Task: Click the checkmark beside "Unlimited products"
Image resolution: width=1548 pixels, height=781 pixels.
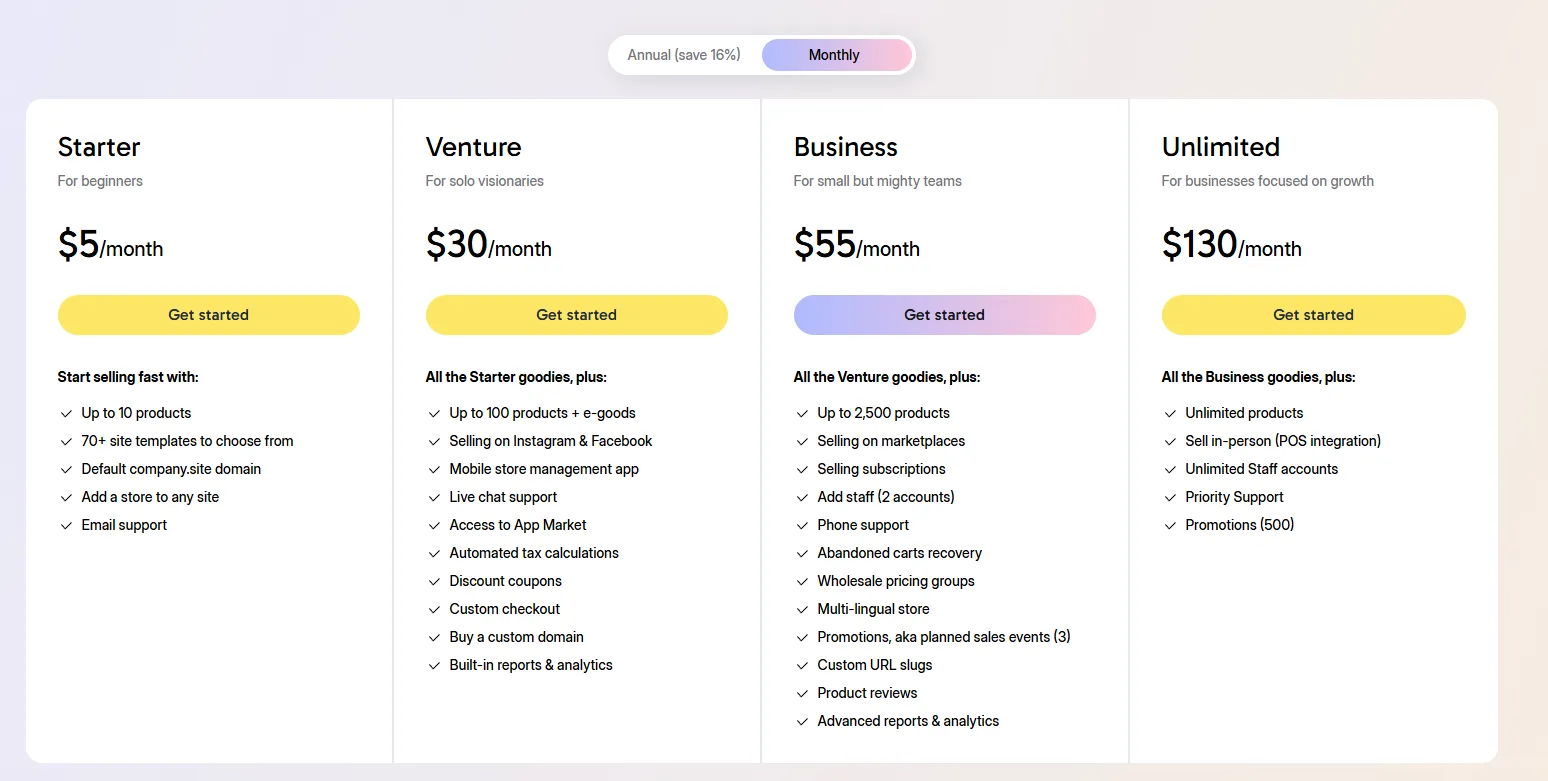Action: [1169, 412]
